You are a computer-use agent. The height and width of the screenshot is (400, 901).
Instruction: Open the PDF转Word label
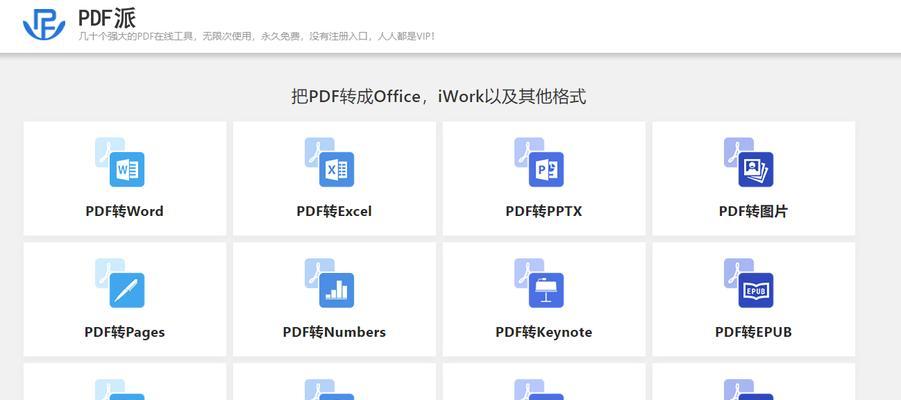click(125, 211)
